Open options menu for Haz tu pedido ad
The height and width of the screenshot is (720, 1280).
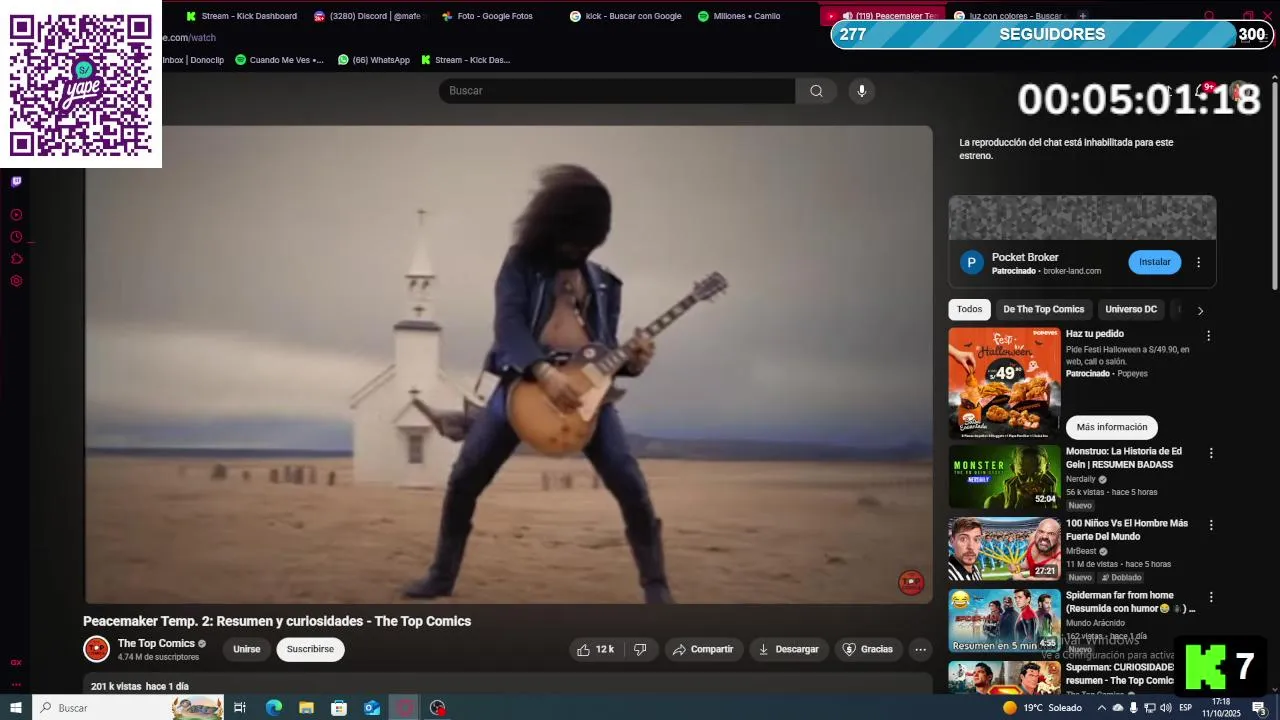point(1208,336)
